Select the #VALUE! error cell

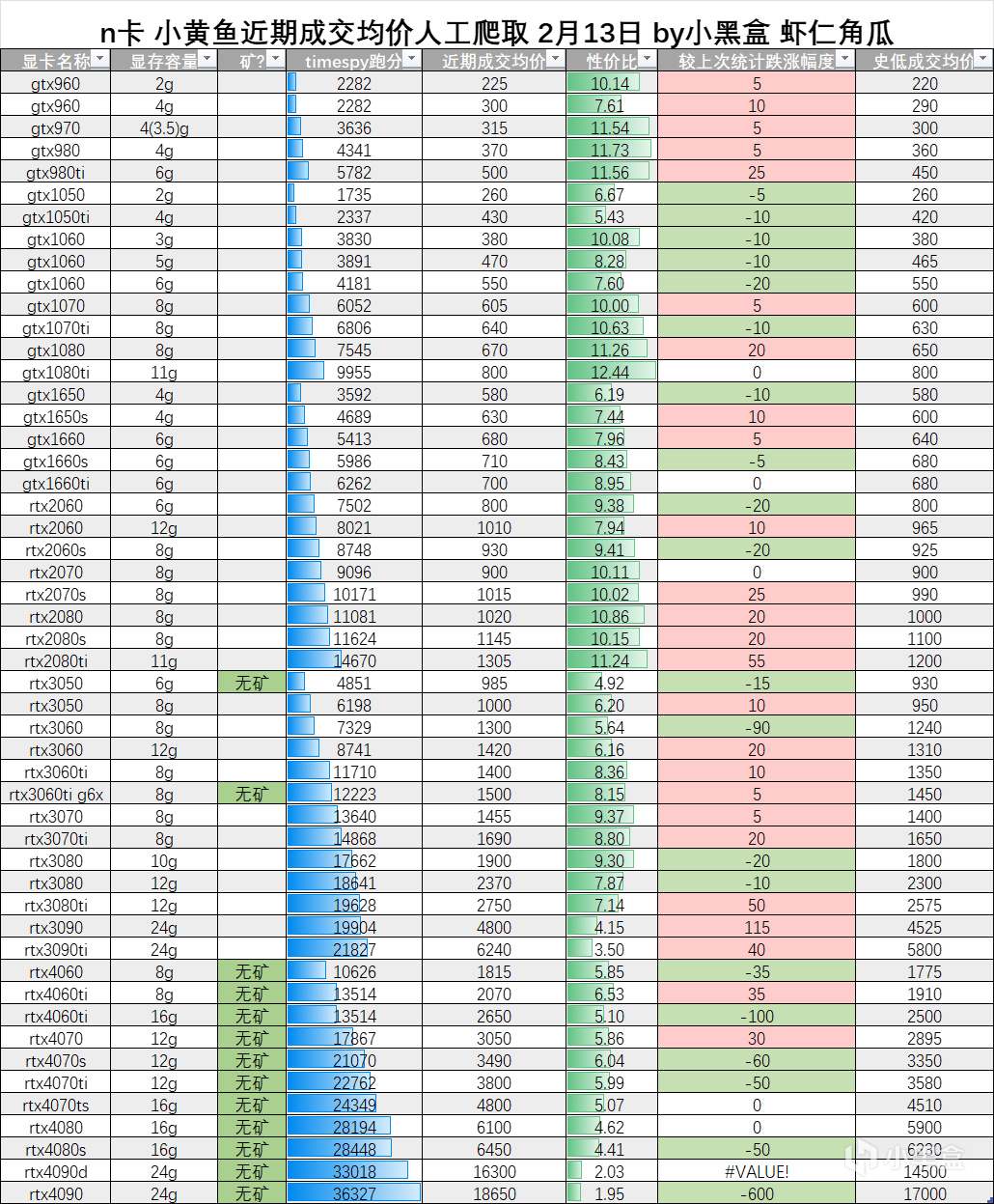point(757,1172)
